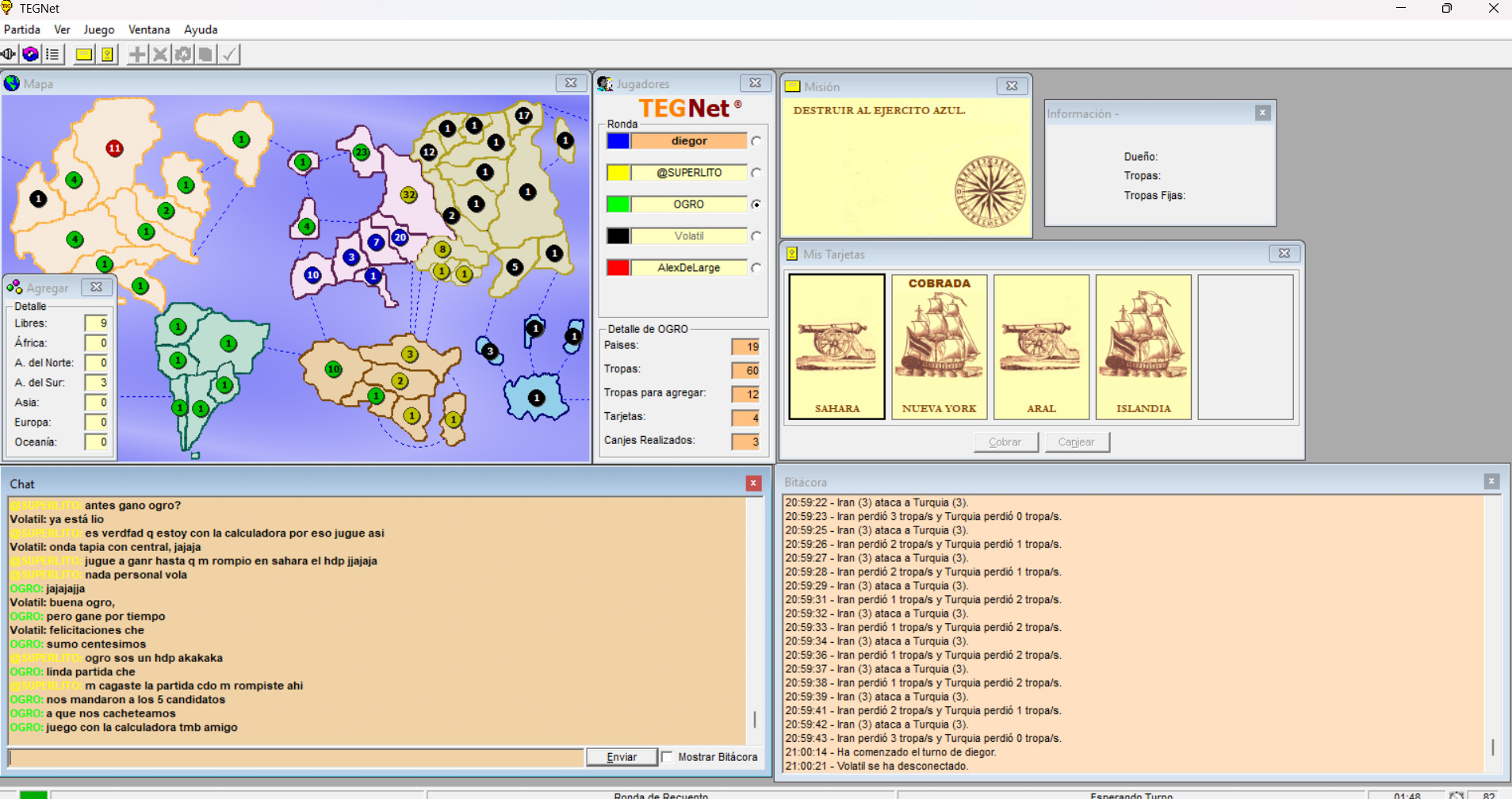This screenshot has height=799, width=1512.
Task: Open the list view toolbar icon
Action: coord(52,54)
